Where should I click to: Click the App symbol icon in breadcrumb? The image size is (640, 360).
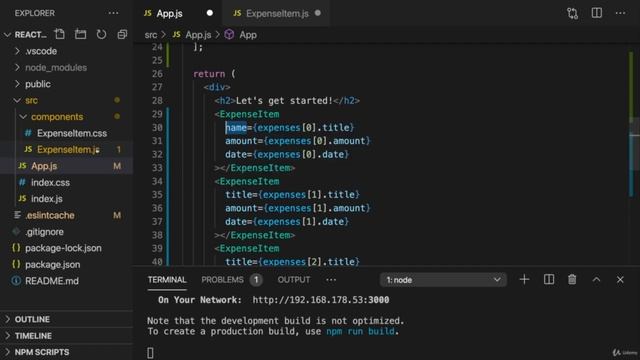pyautogui.click(x=229, y=34)
